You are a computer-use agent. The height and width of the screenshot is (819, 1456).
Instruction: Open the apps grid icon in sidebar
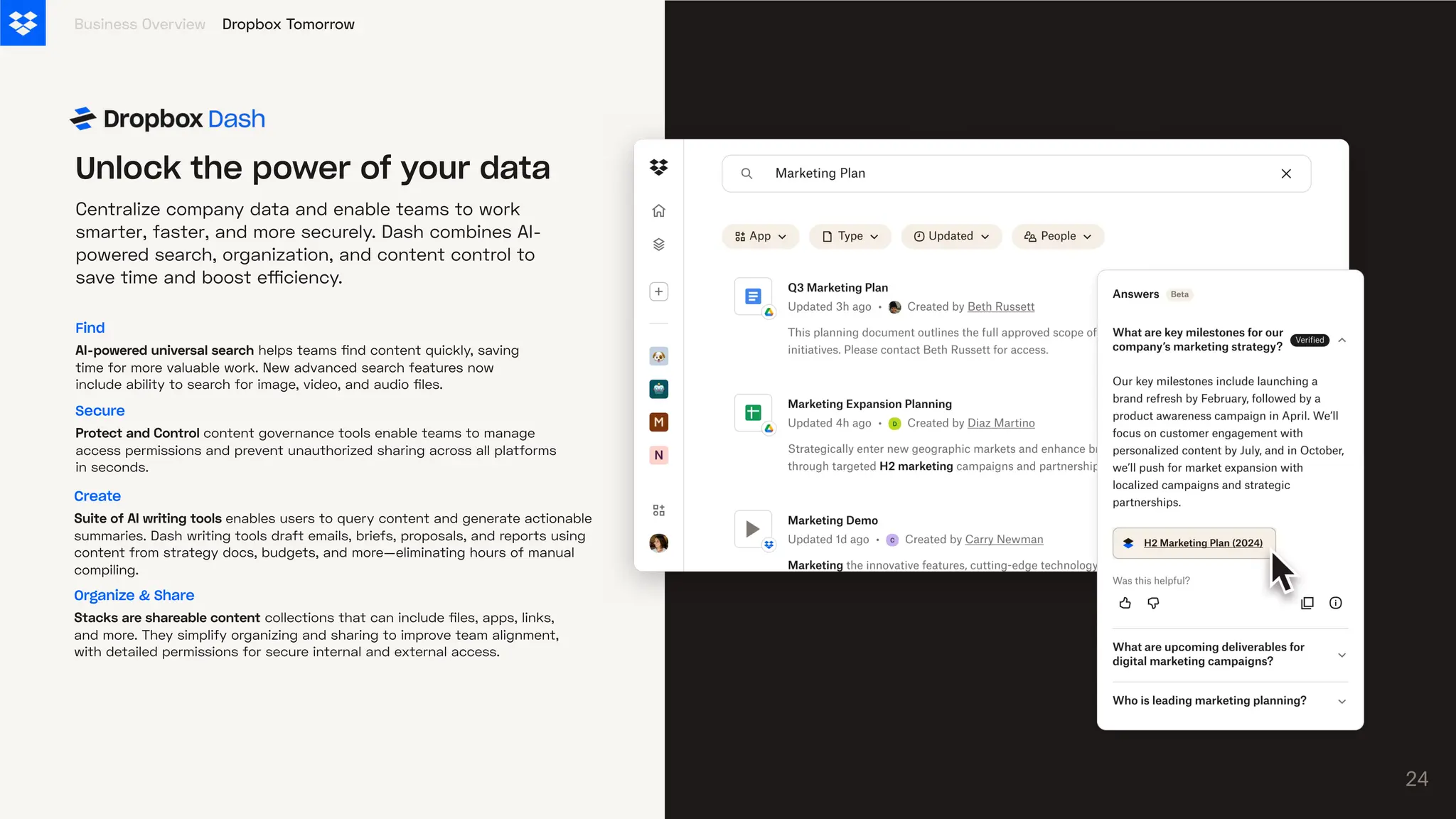click(659, 510)
